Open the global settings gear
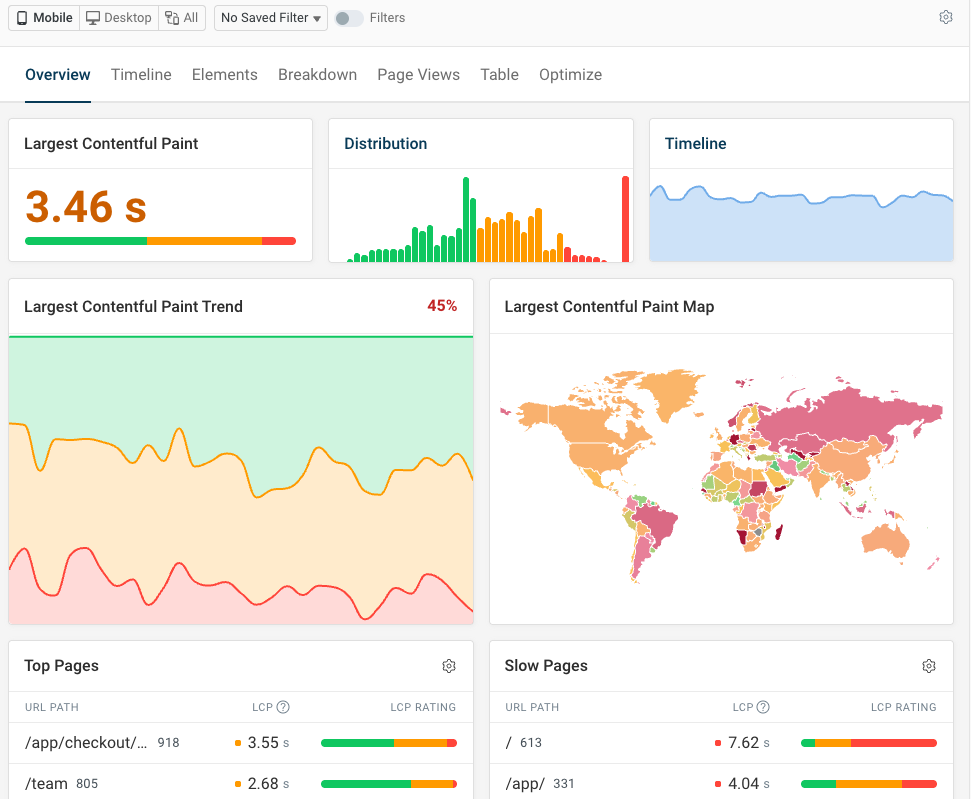The height and width of the screenshot is (799, 971). 945,17
